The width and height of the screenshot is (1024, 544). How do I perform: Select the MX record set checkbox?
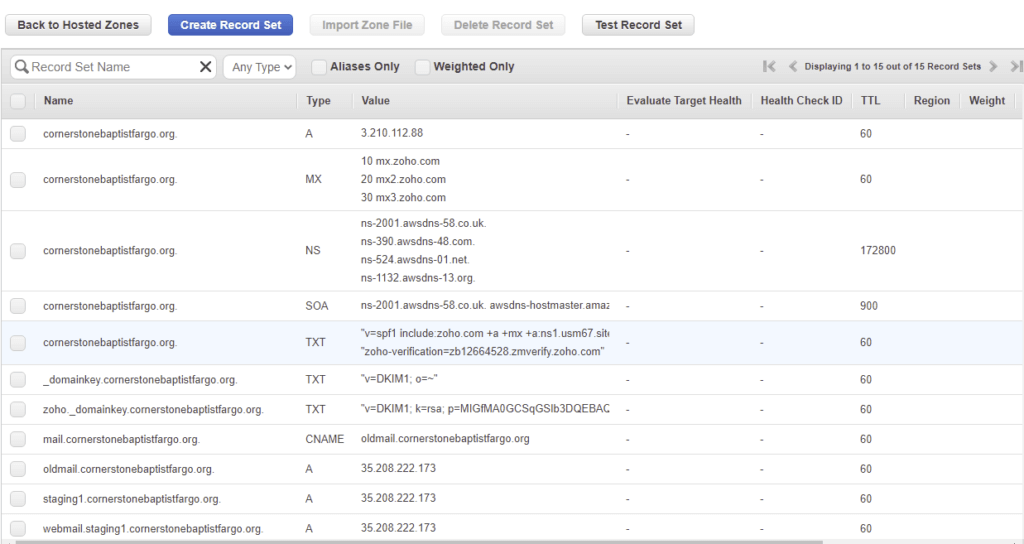click(x=18, y=180)
